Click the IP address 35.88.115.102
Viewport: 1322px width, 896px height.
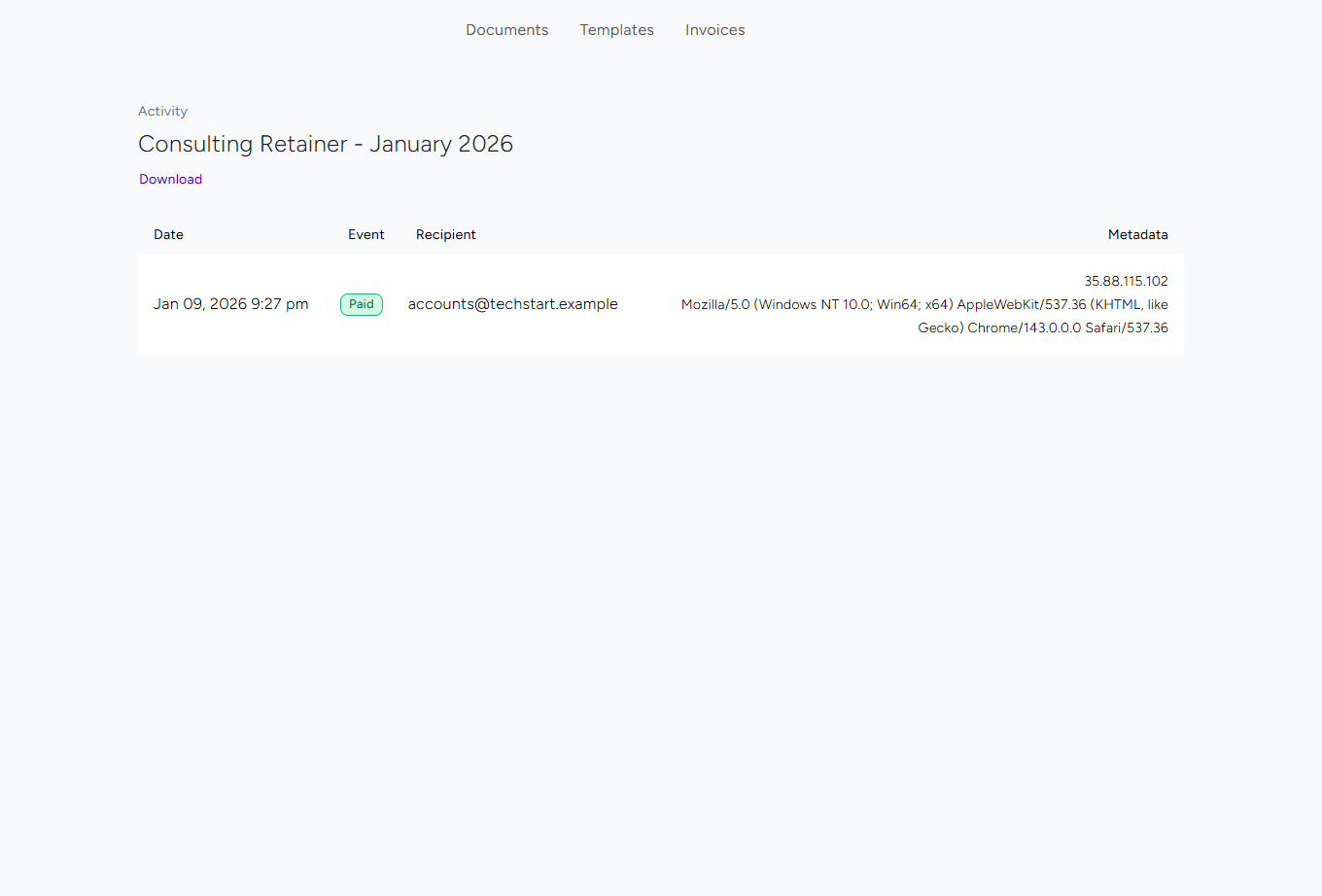(x=1127, y=281)
